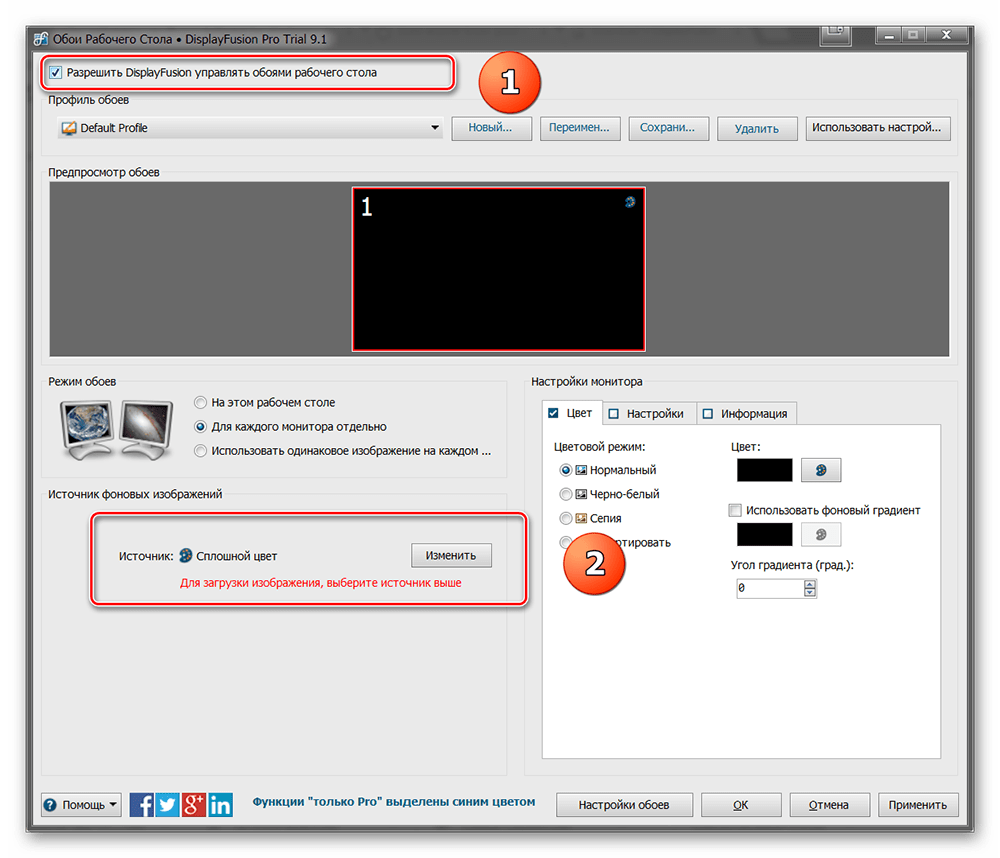This screenshot has width=1000, height=858.
Task: Click the Применить button
Action: (918, 805)
